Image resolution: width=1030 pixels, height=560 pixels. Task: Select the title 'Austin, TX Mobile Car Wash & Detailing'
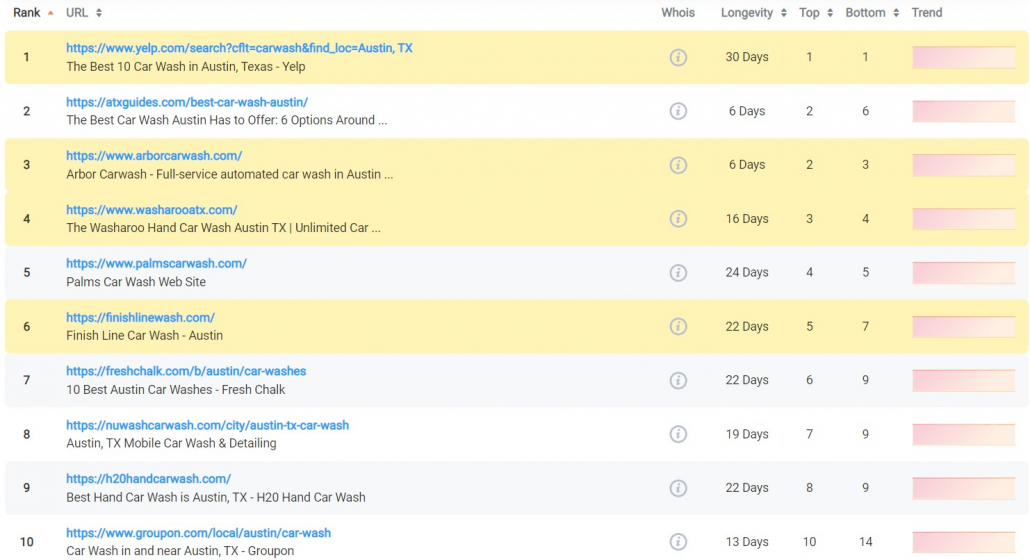[x=171, y=443]
